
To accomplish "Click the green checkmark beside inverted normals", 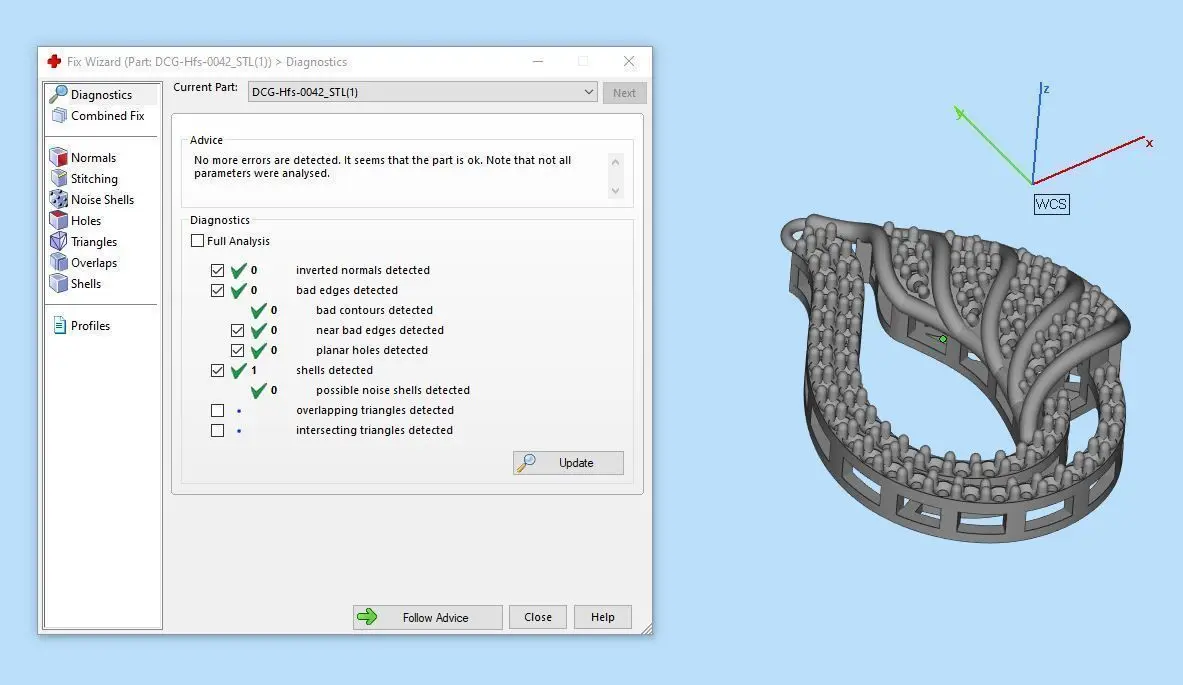I will [x=238, y=270].
